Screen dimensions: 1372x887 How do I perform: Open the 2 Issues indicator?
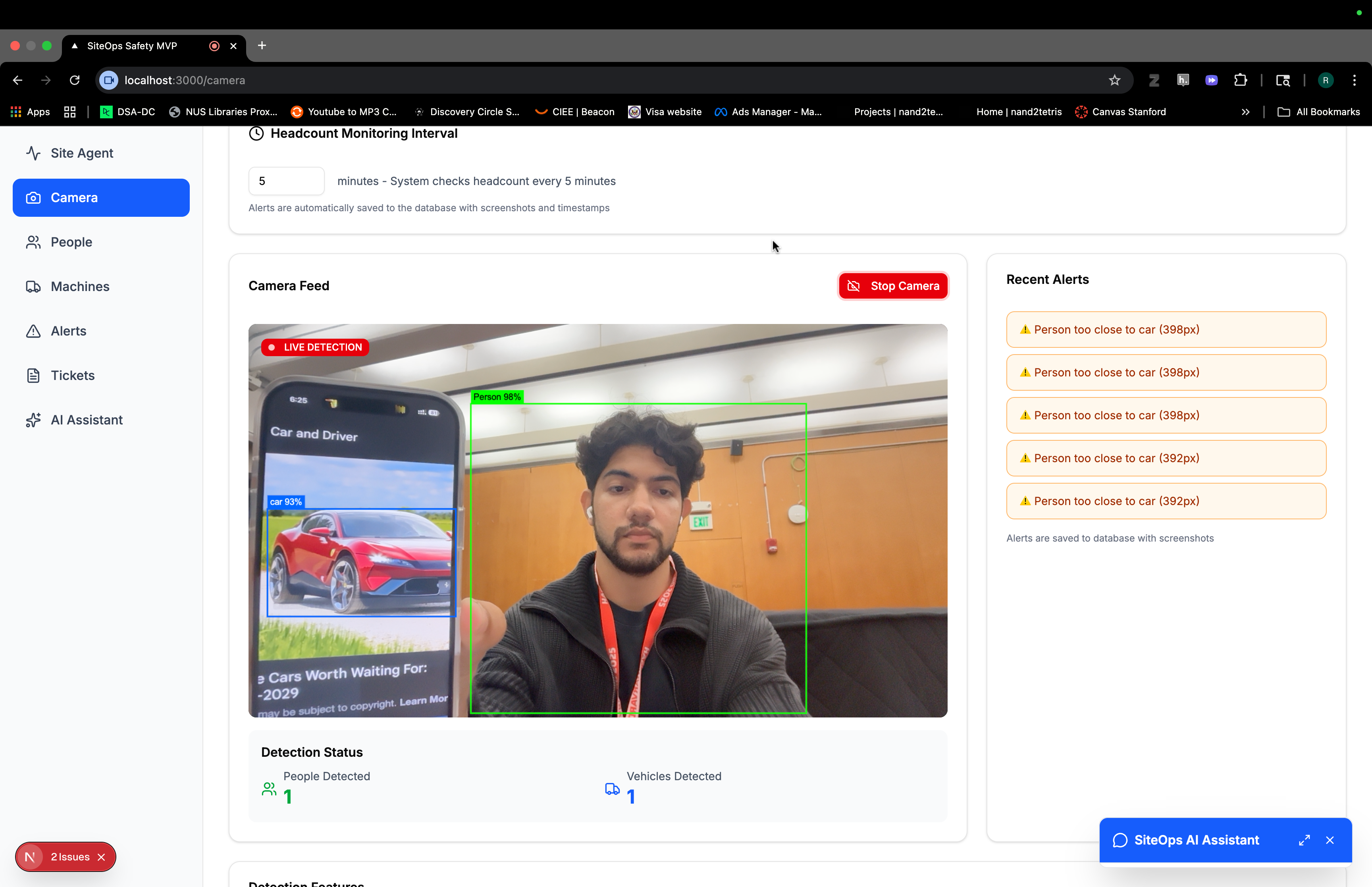(x=69, y=857)
